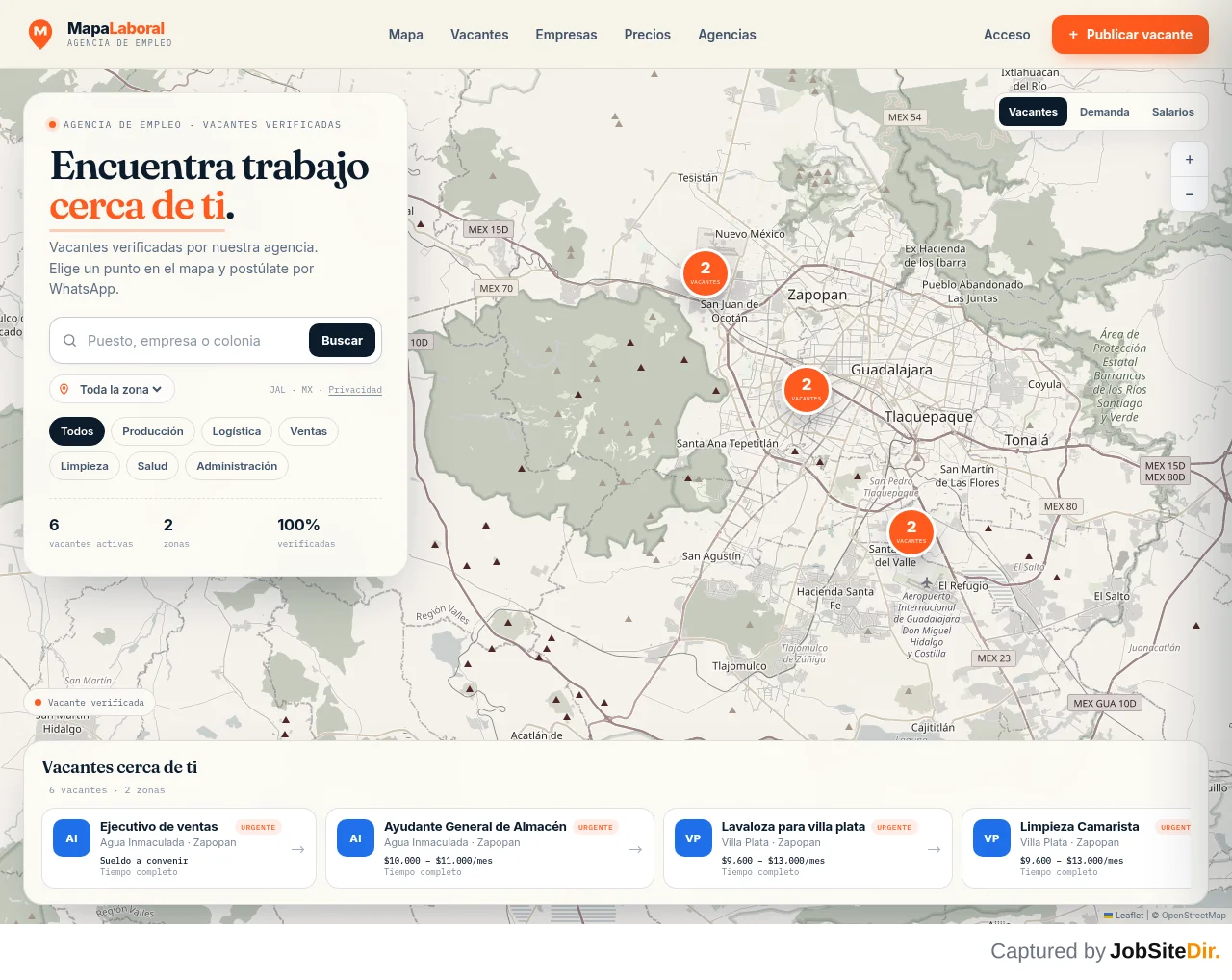Open the Leaflet attribution link
1232x980 pixels.
click(x=1124, y=916)
